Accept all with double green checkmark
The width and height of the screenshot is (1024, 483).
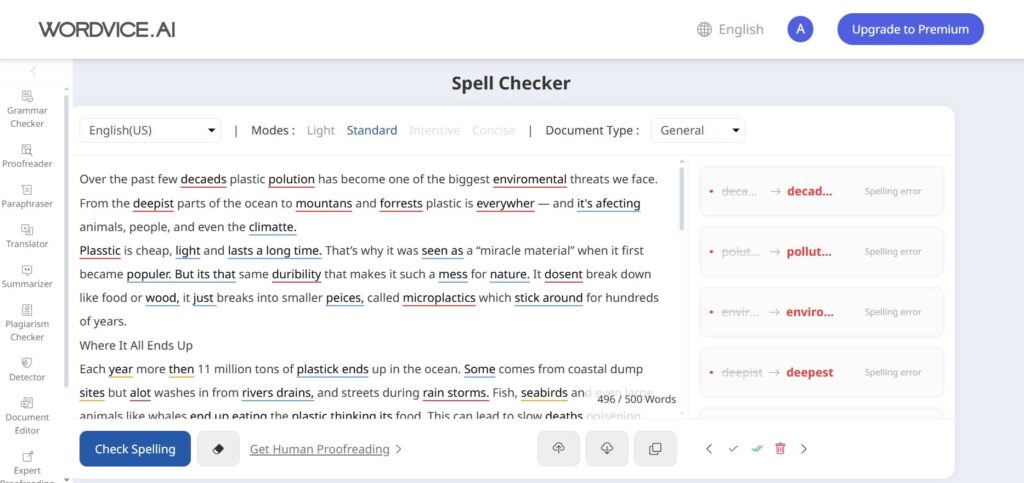point(757,448)
